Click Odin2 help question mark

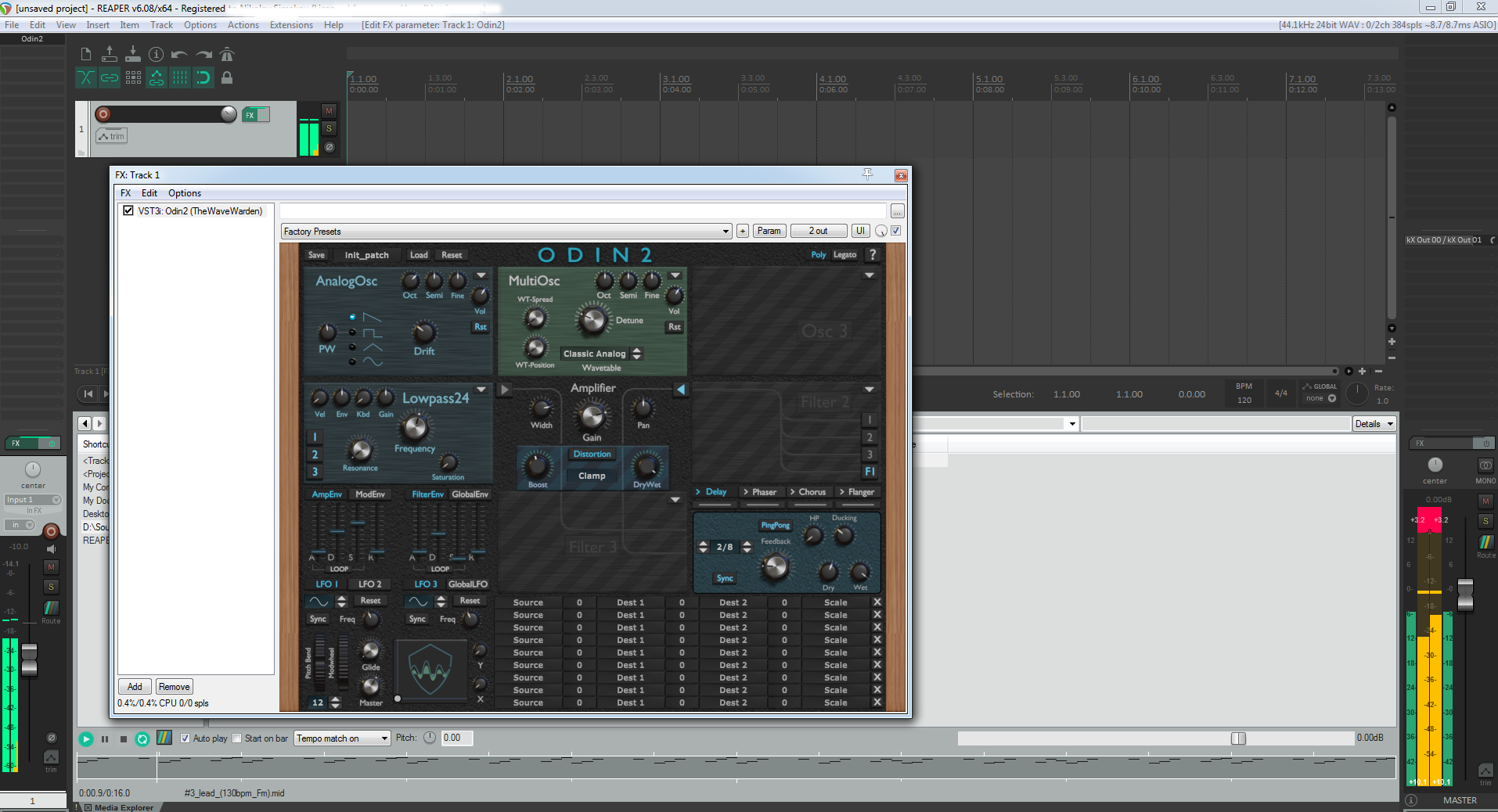pos(873,254)
